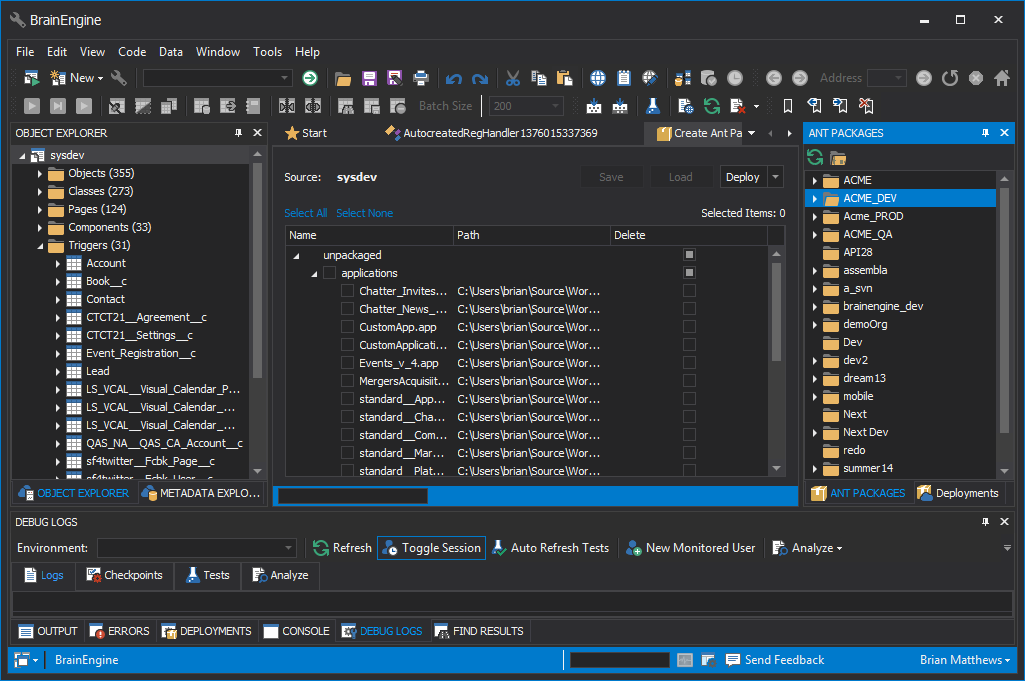Image resolution: width=1025 pixels, height=681 pixels.
Task: Click the Undo arrow icon
Action: click(x=454, y=78)
